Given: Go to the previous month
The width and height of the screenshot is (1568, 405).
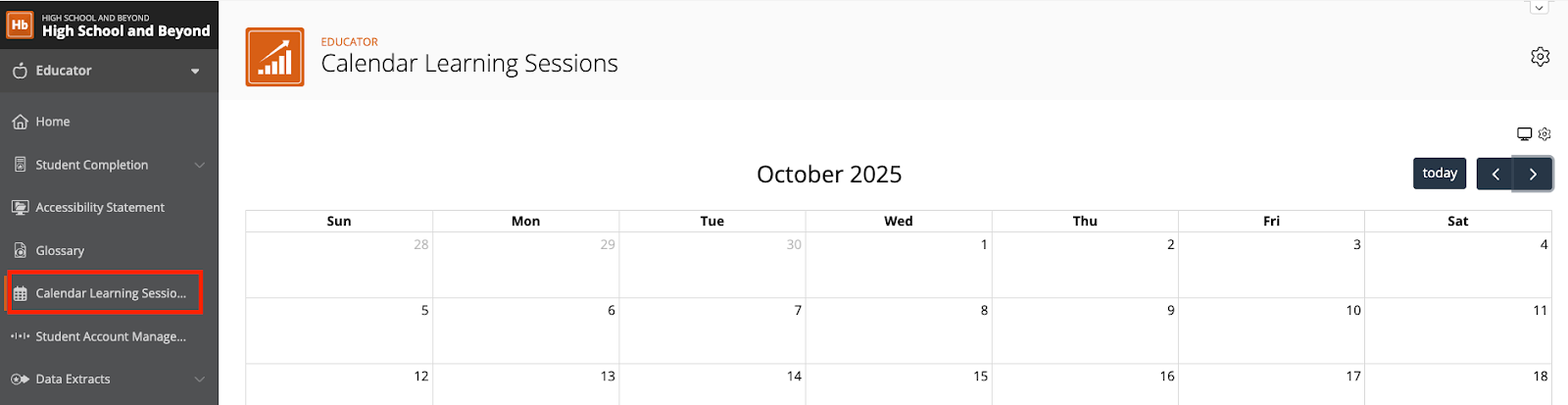Looking at the screenshot, I should pyautogui.click(x=1495, y=175).
